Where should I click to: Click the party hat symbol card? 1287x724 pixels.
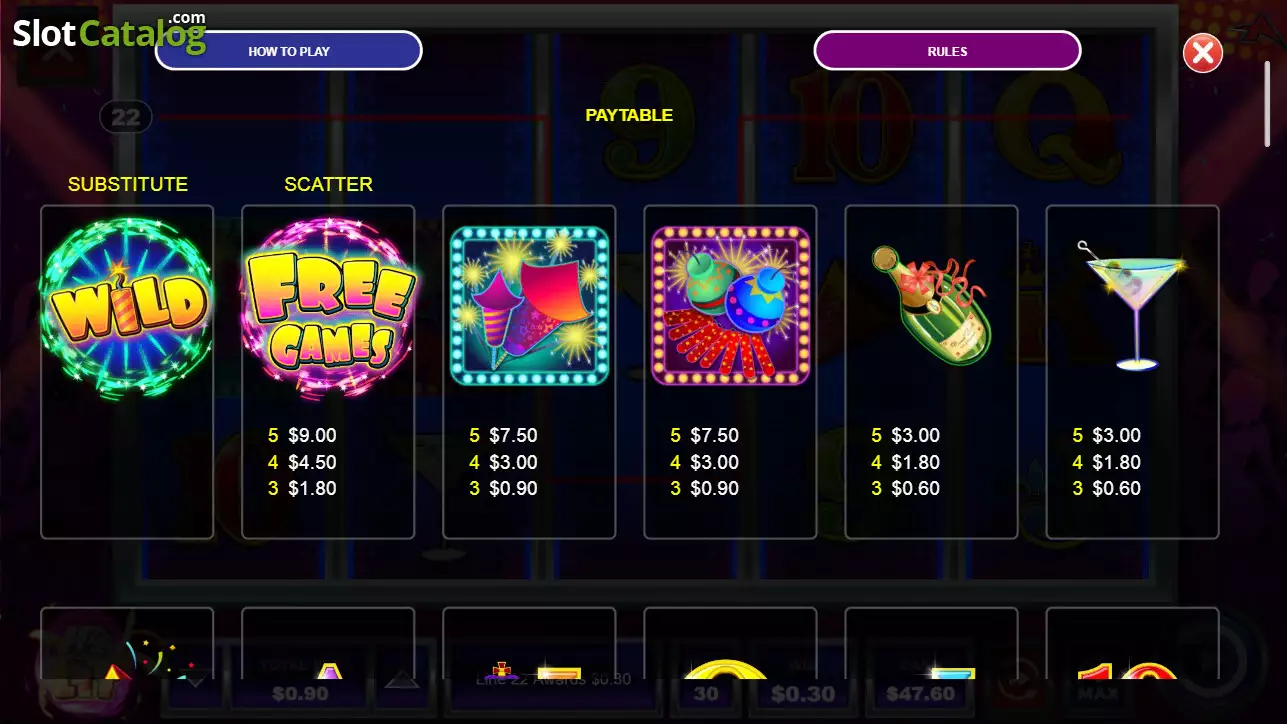point(127,643)
